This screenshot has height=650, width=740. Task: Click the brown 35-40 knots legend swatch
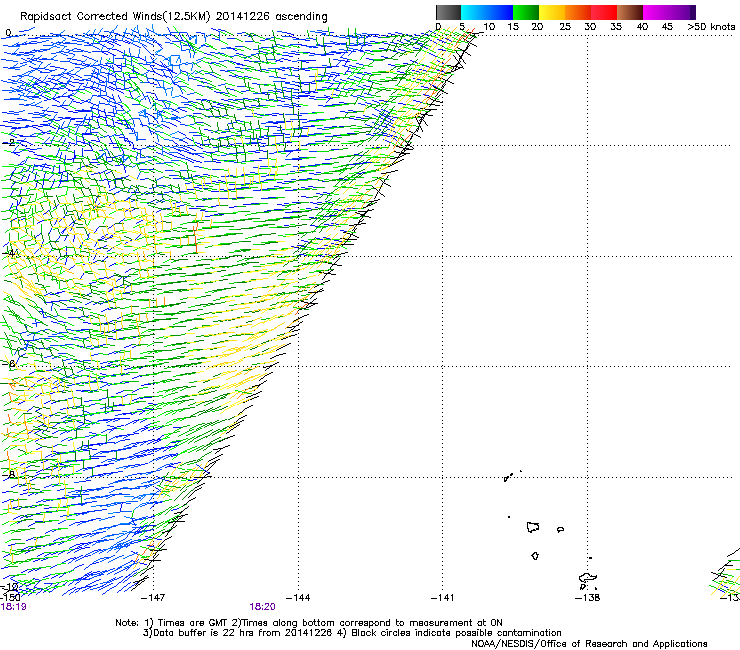pyautogui.click(x=630, y=12)
